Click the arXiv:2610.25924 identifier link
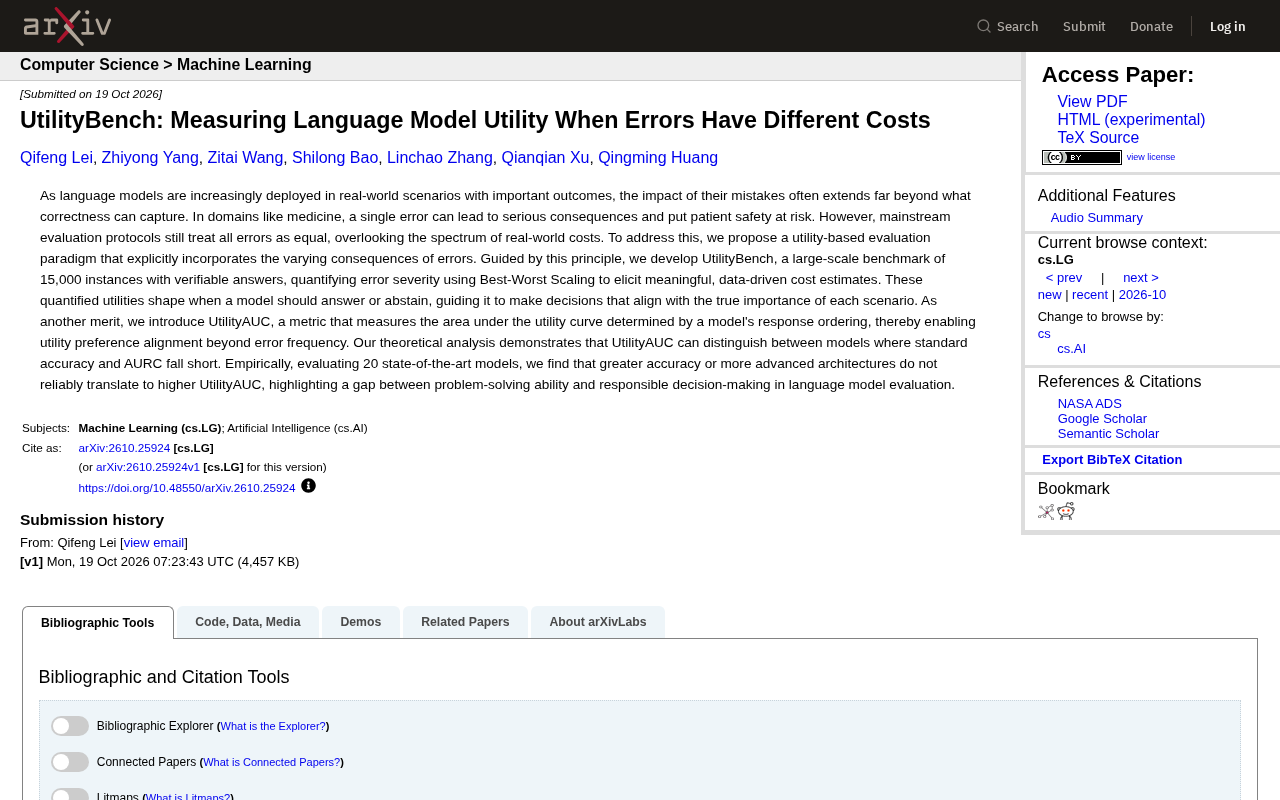The height and width of the screenshot is (800, 1280). coord(124,448)
